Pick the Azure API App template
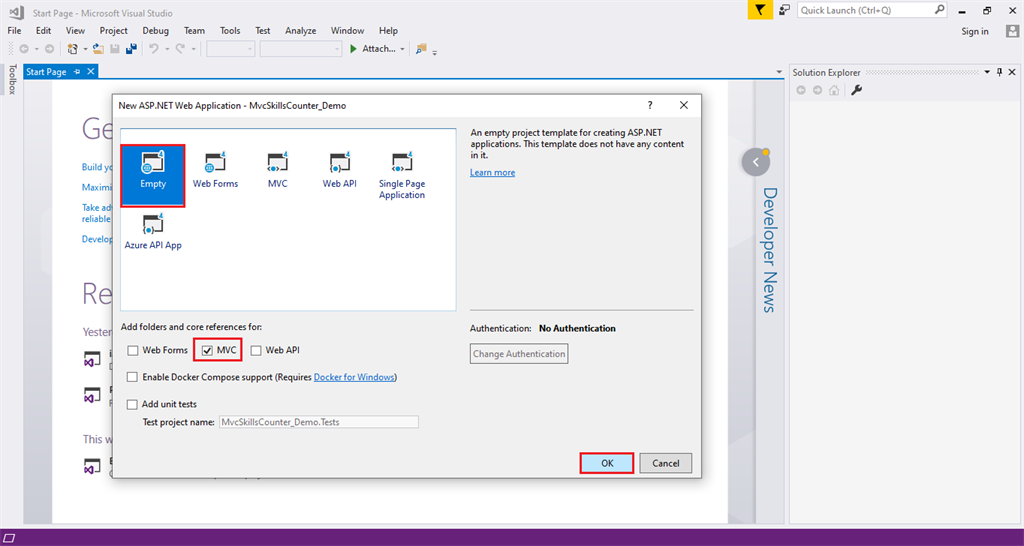Image resolution: width=1024 pixels, height=546 pixels. [153, 233]
